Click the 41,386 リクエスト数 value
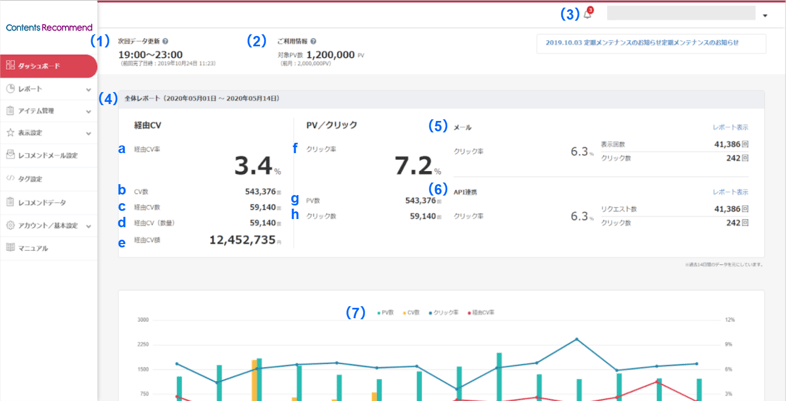 tap(728, 209)
